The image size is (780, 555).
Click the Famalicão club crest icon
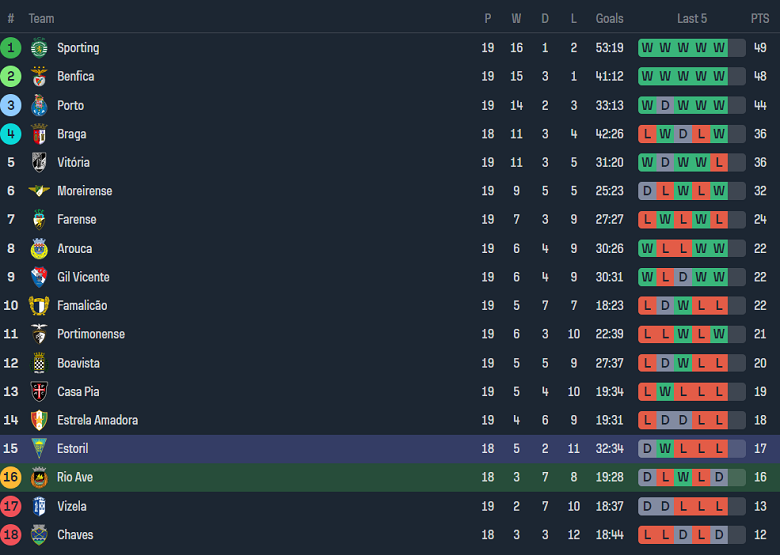coord(39,306)
